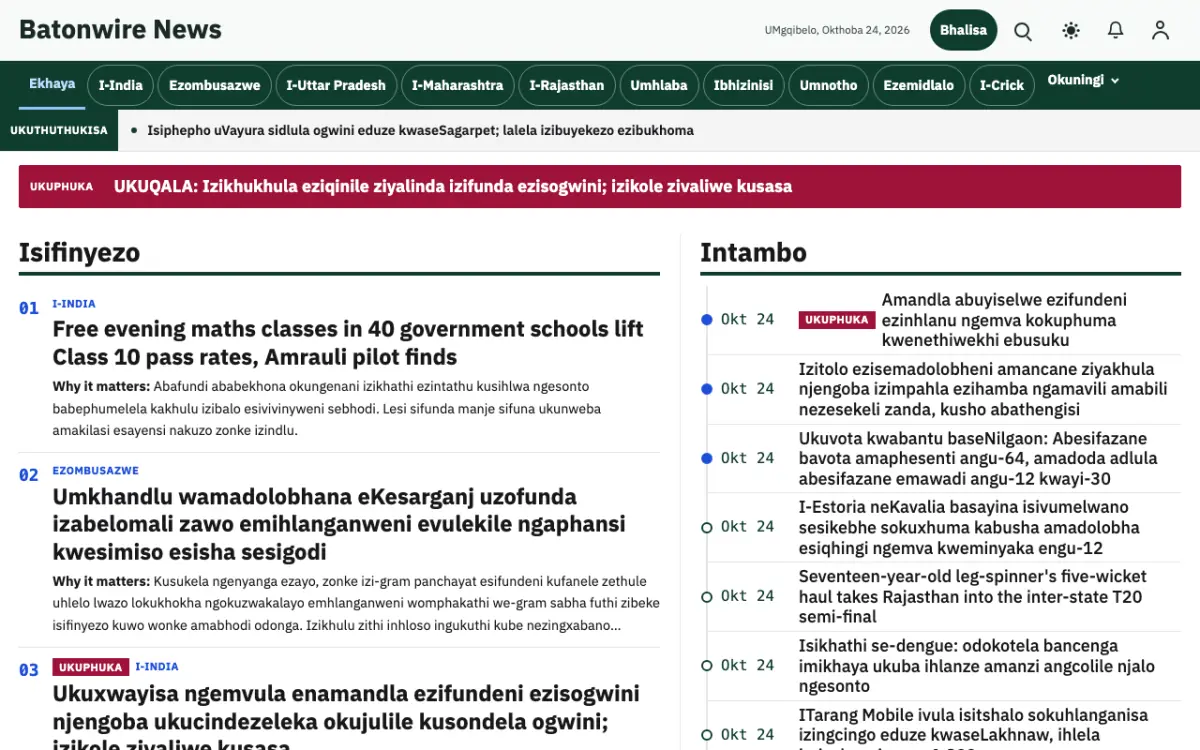Viewport: 1200px width, 750px height.
Task: Open notifications bell icon
Action: 1116,31
